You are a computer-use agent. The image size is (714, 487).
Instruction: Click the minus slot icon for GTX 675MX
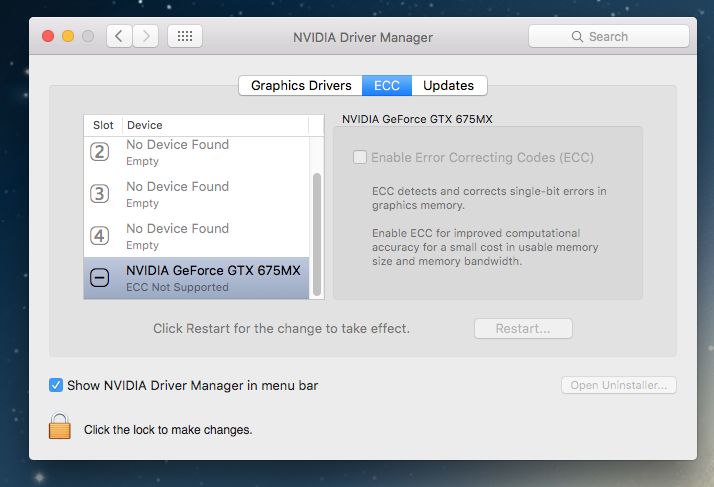coord(99,277)
